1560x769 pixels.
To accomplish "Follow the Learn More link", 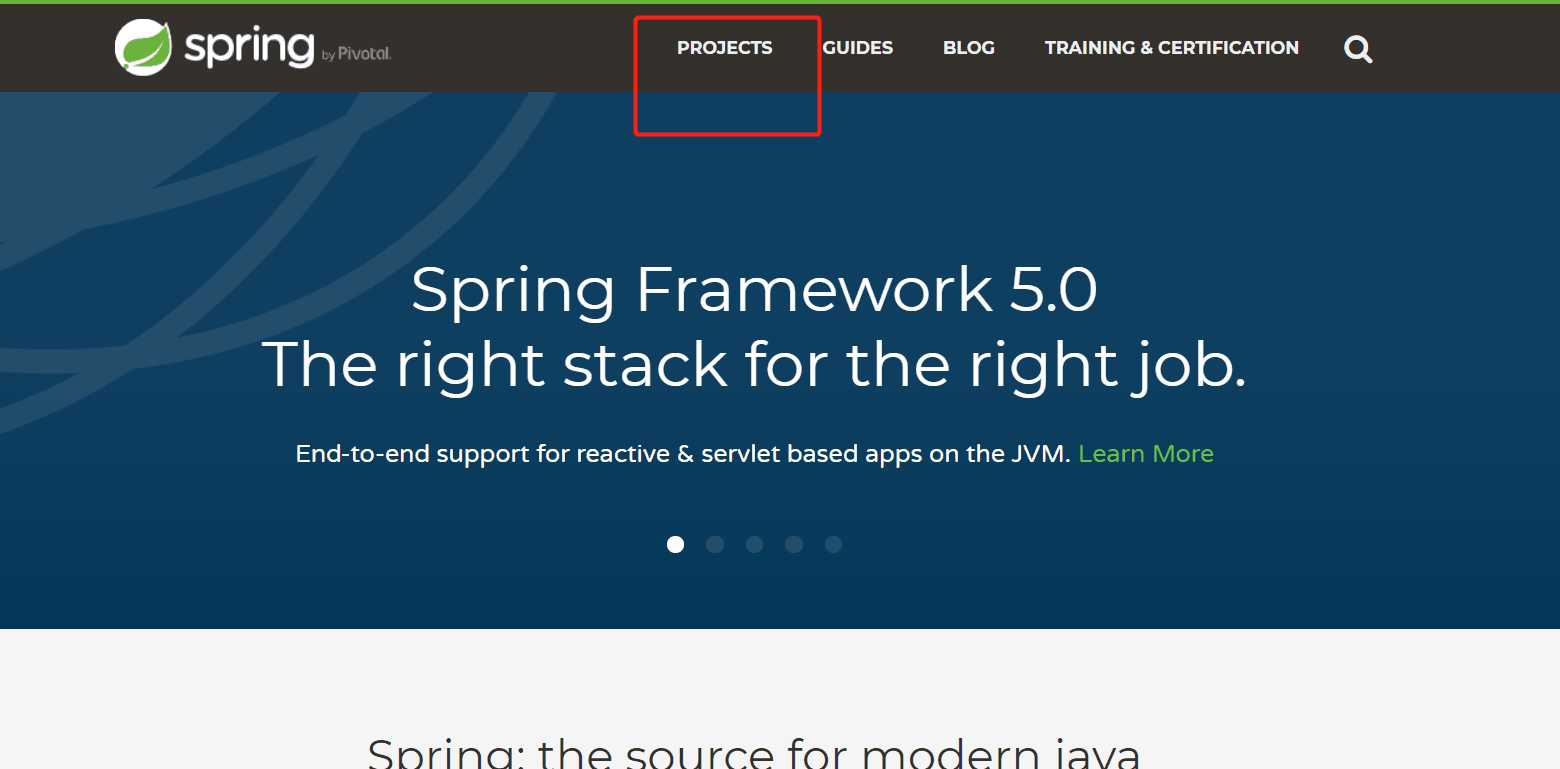I will pyautogui.click(x=1146, y=454).
